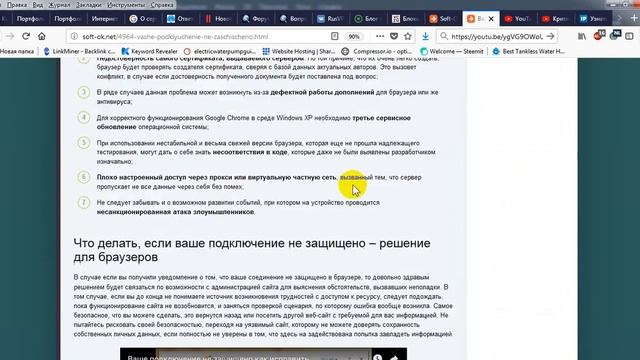
Task: Open the Best Tankless Water bookmark
Action: coord(529,51)
